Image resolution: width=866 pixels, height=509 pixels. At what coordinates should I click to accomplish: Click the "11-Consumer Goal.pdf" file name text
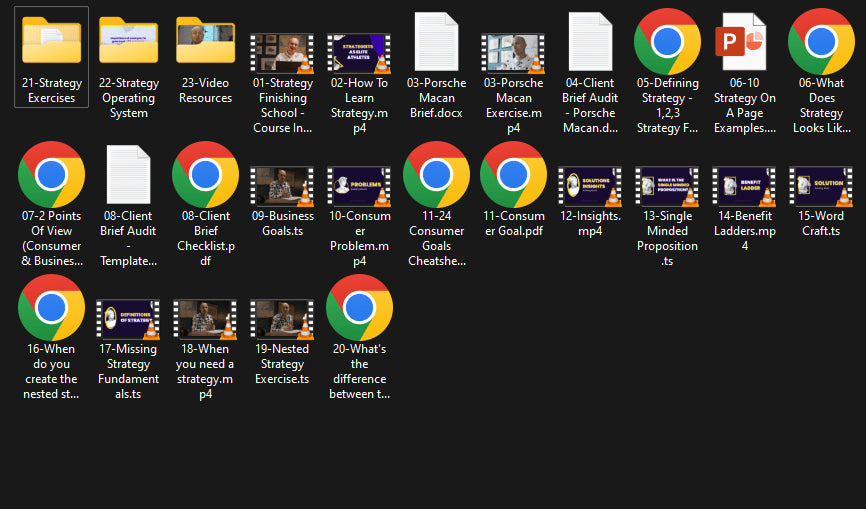pyautogui.click(x=513, y=224)
